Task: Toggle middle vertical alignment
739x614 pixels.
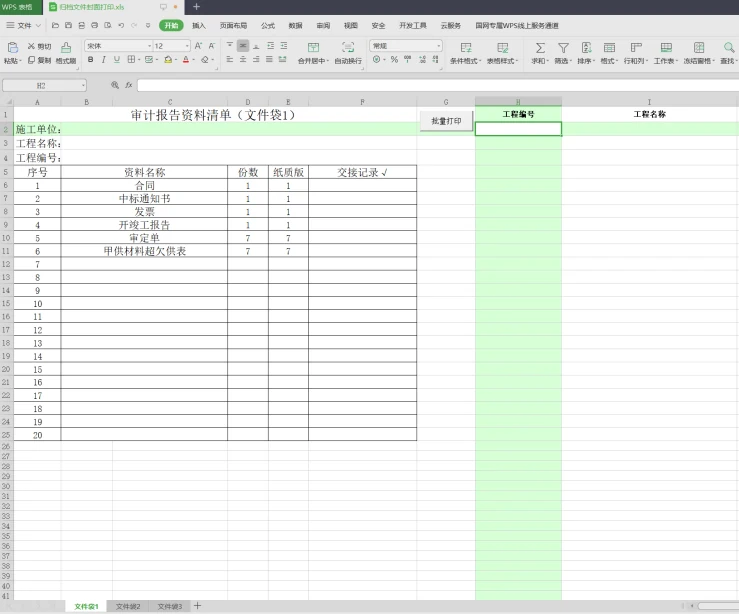Action: pyautogui.click(x=243, y=46)
